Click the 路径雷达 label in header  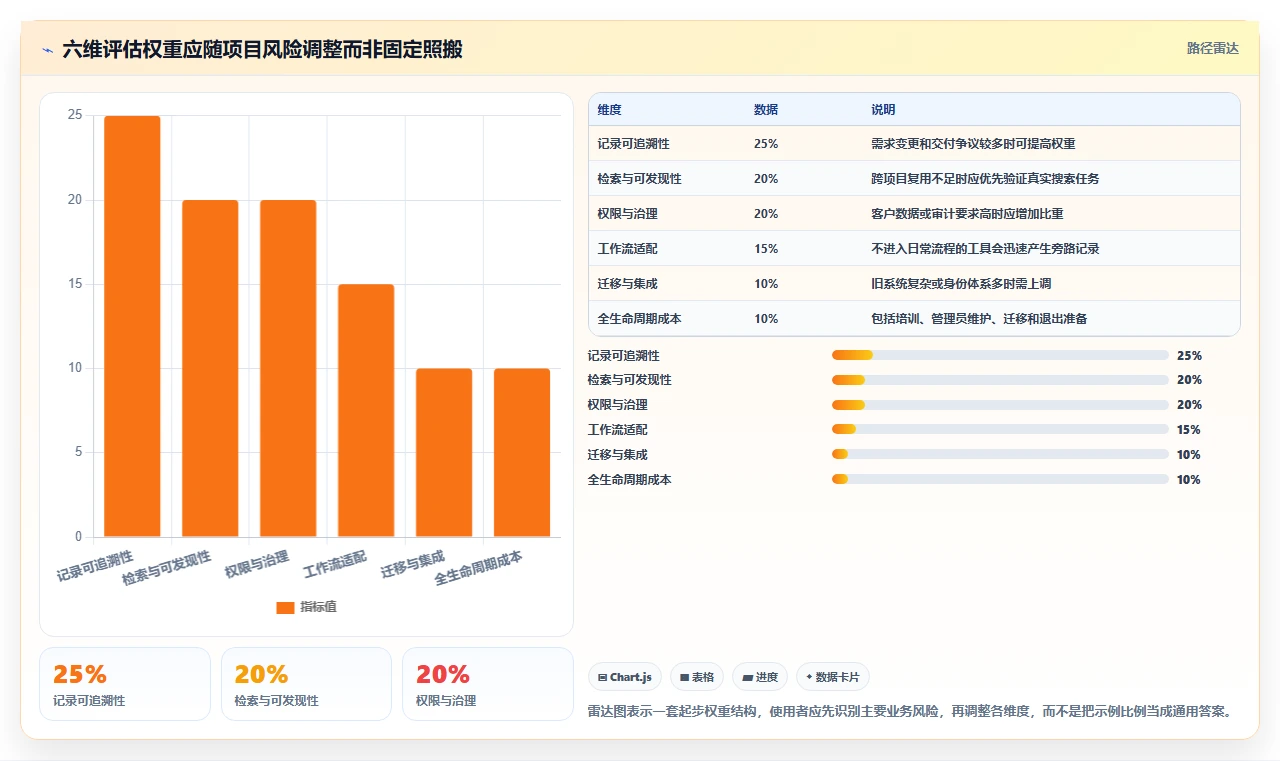coord(1212,48)
